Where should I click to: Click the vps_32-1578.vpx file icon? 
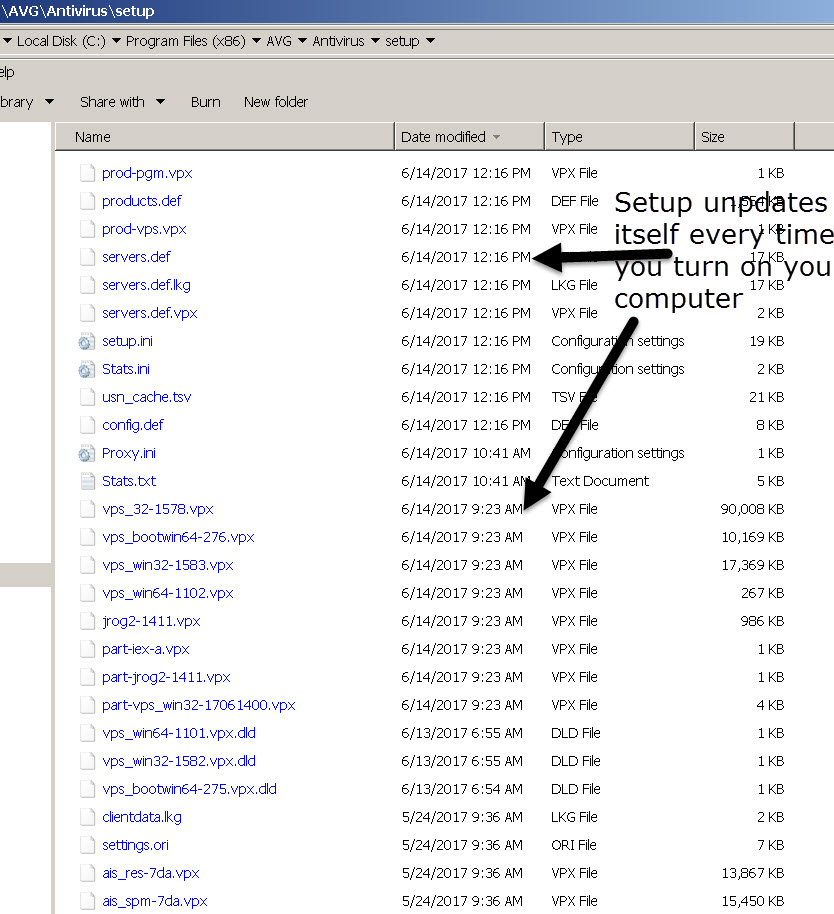(87, 509)
